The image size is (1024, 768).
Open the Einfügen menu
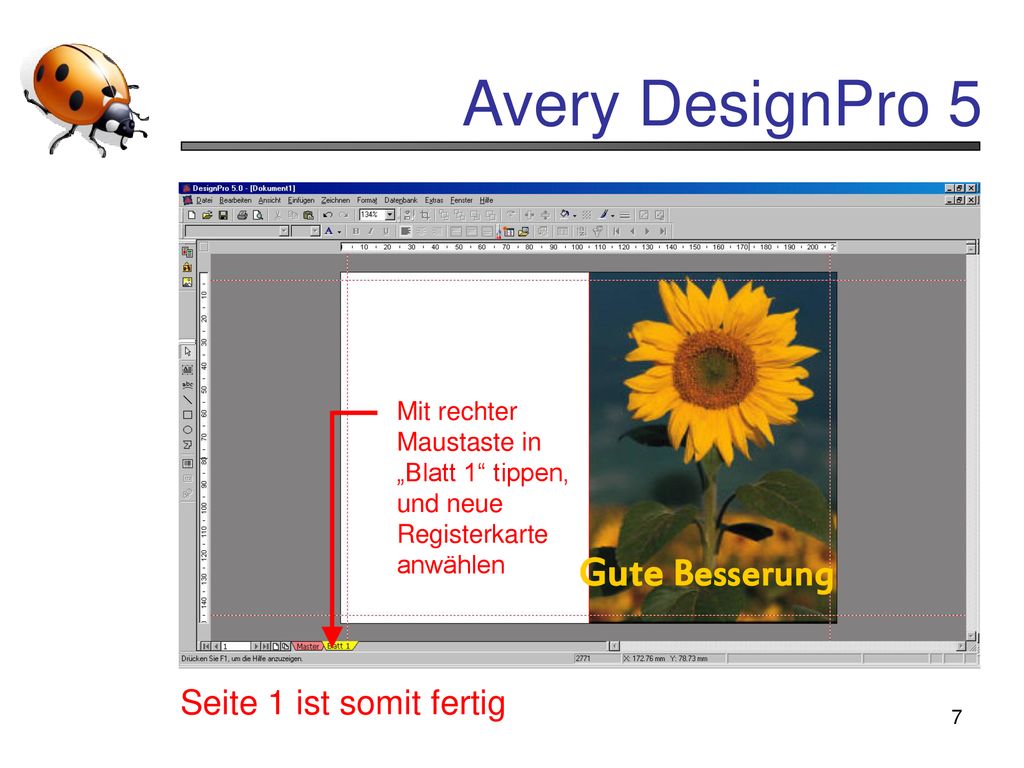click(x=301, y=200)
